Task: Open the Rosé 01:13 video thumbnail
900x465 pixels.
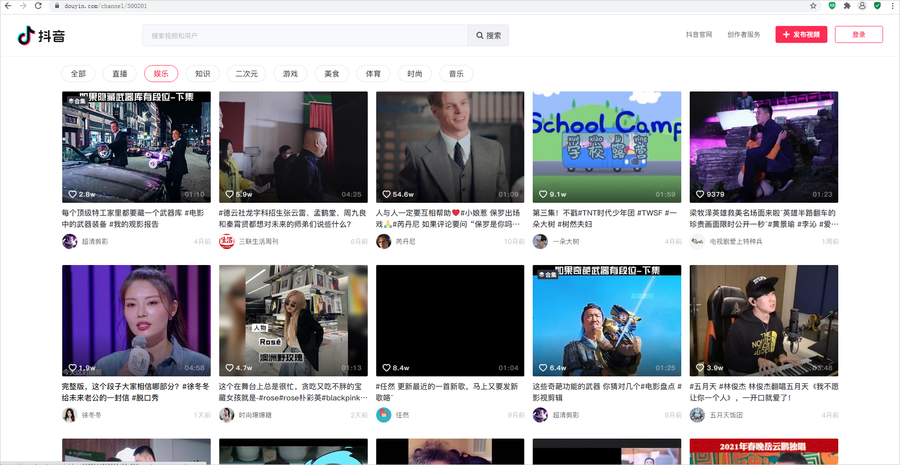Action: click(293, 320)
